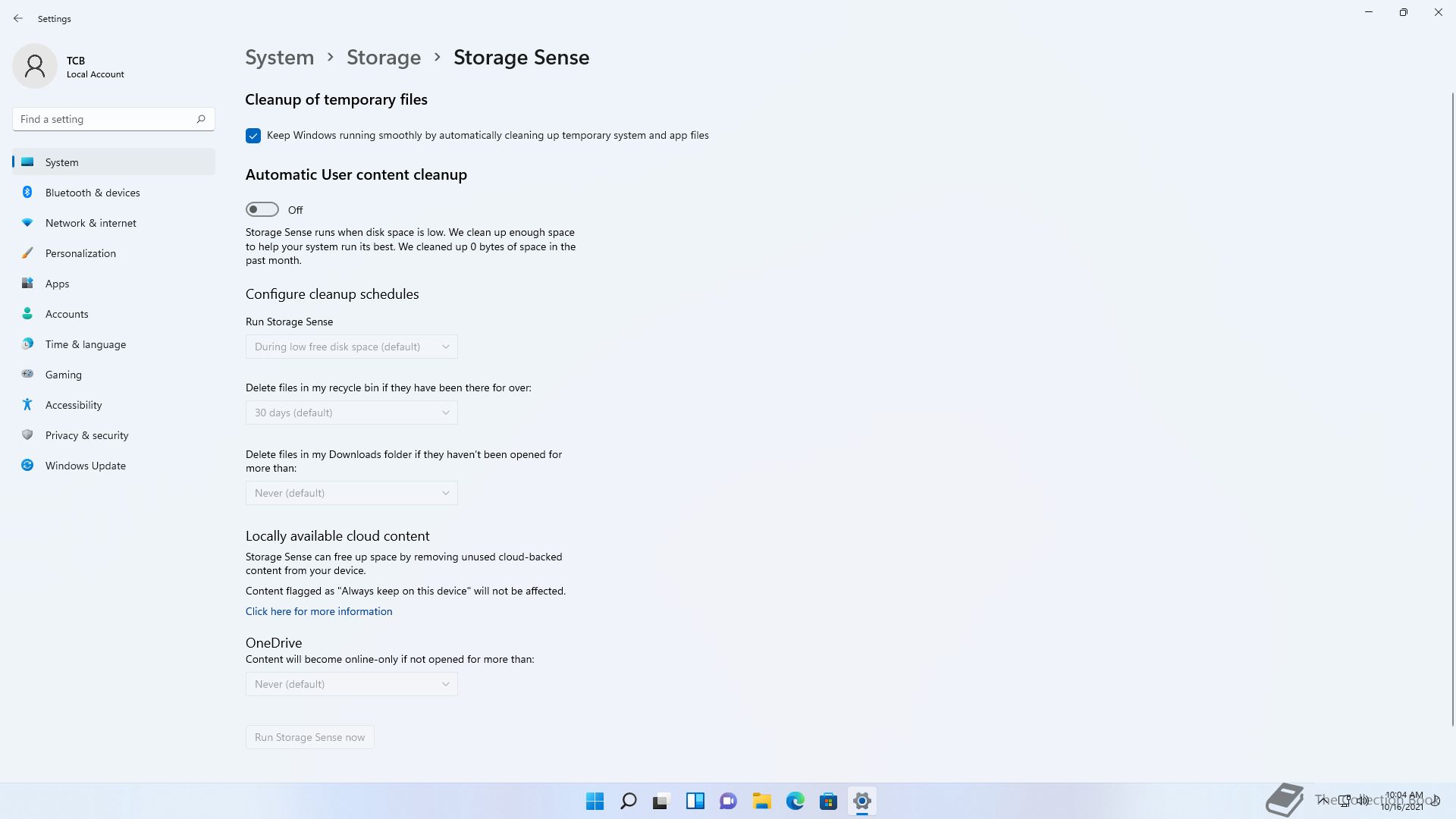Screen dimensions: 1456x819
Task: Click the Storage breadcrumb link
Action: pyautogui.click(x=384, y=58)
